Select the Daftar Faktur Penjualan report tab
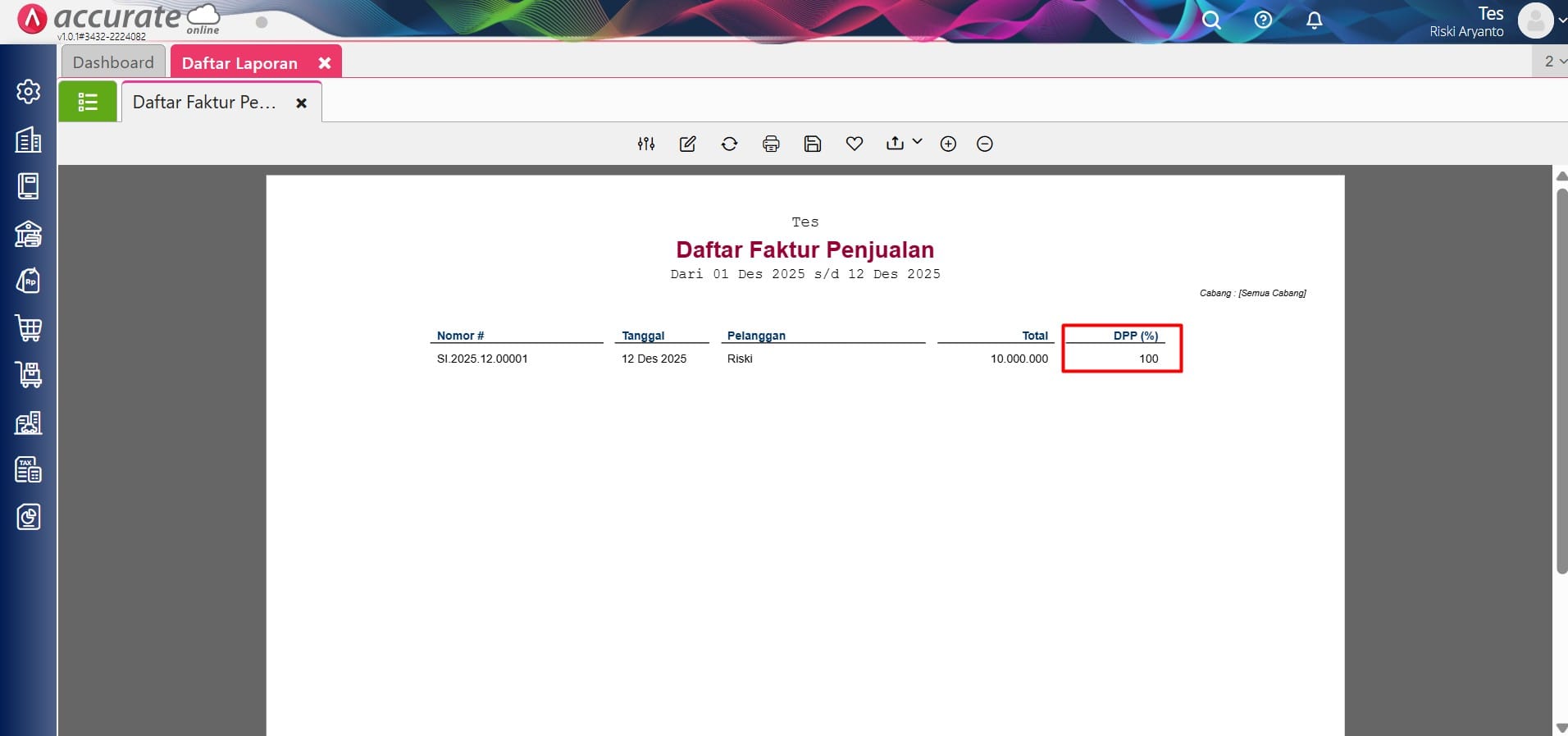This screenshot has height=736, width=1568. 205,103
